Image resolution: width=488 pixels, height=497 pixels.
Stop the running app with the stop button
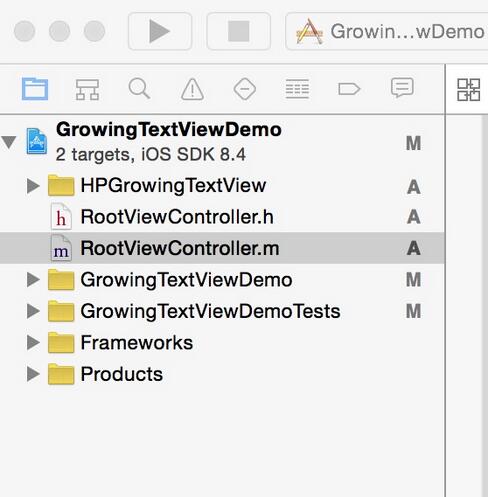pos(239,31)
